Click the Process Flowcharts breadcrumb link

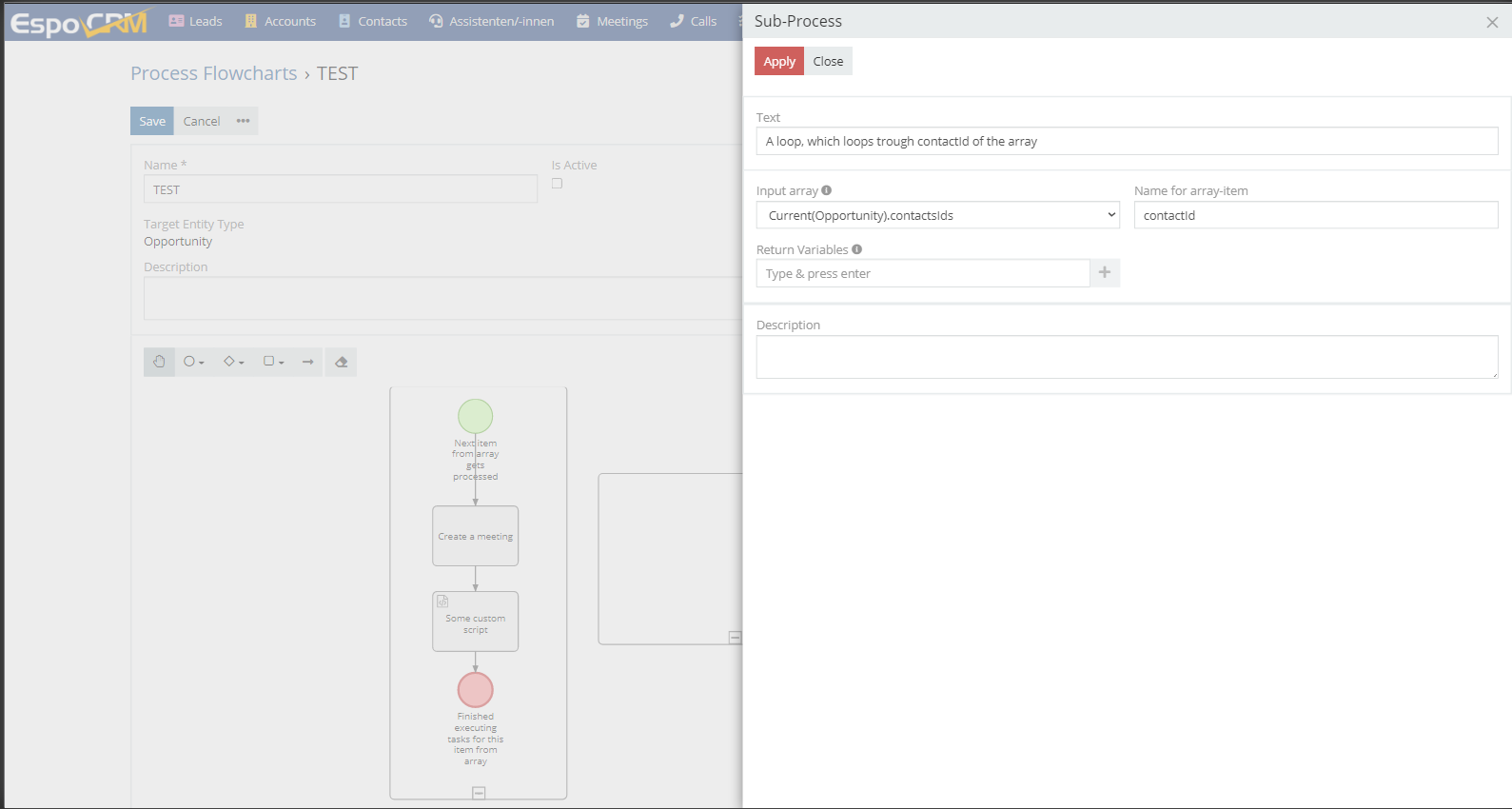(213, 73)
